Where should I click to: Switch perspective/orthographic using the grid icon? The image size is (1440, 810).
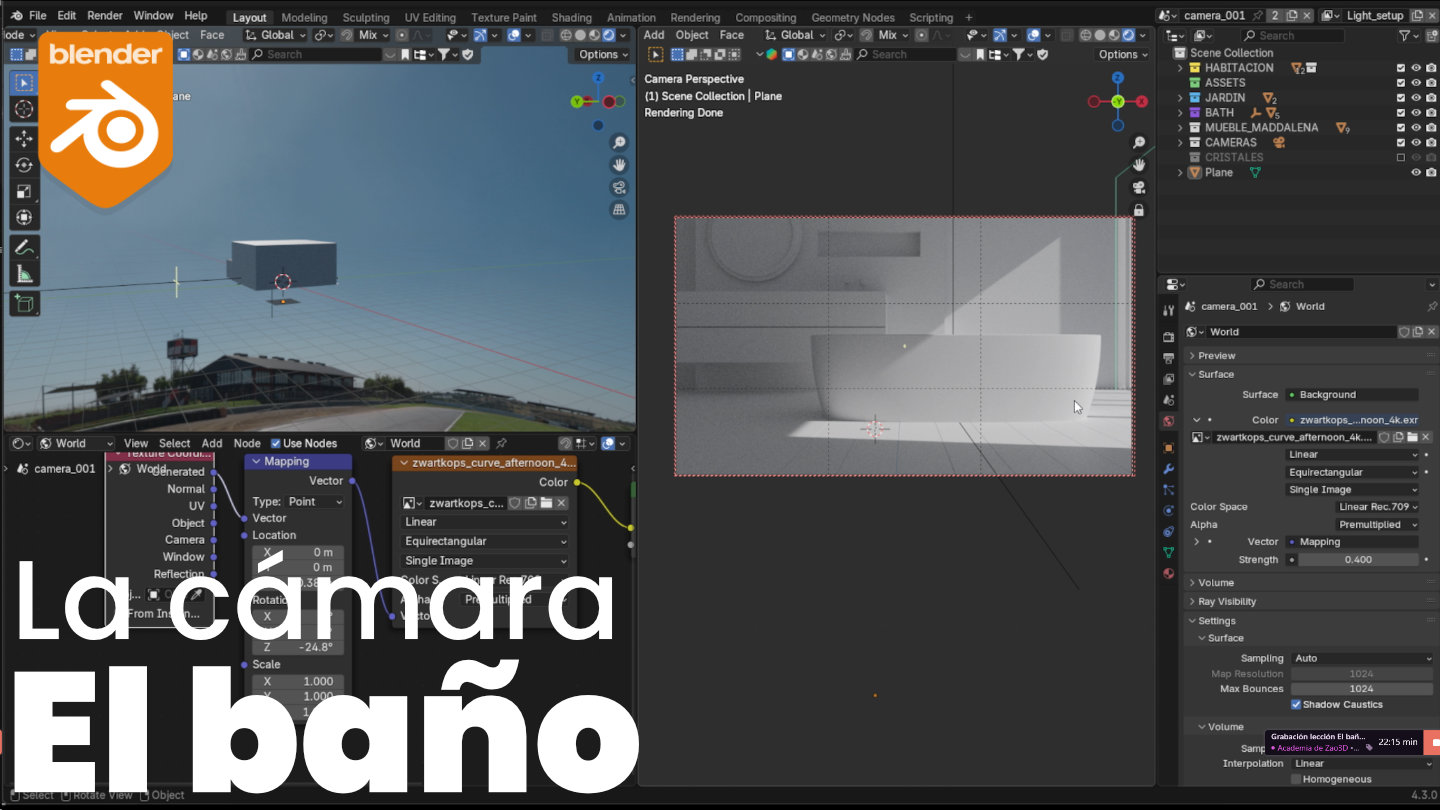(x=619, y=210)
